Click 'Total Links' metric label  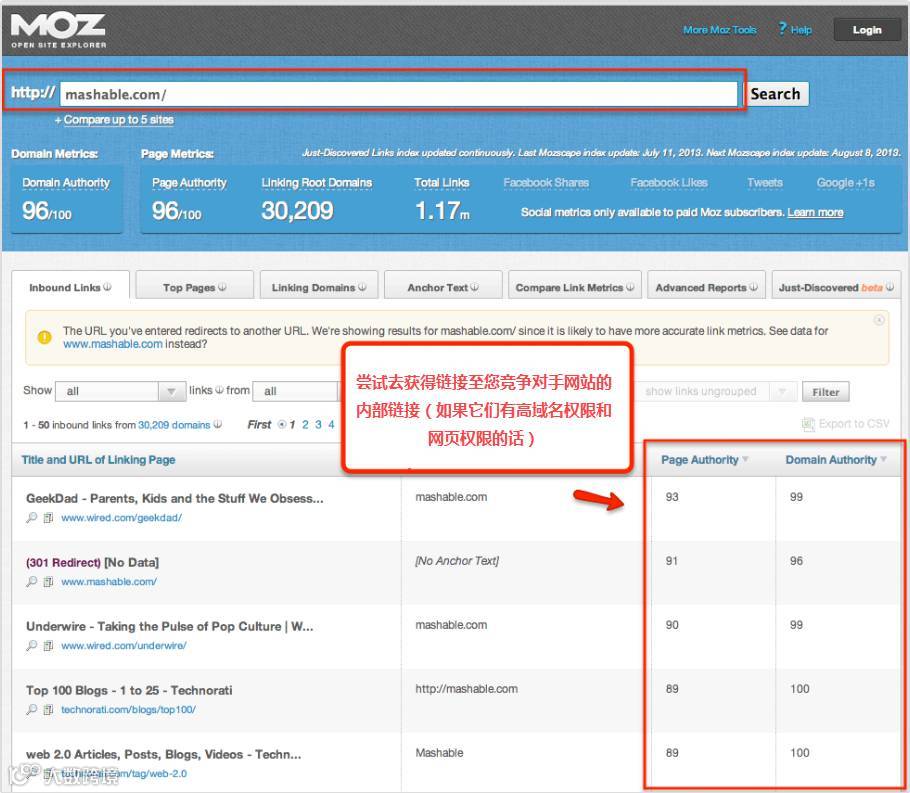coord(442,183)
